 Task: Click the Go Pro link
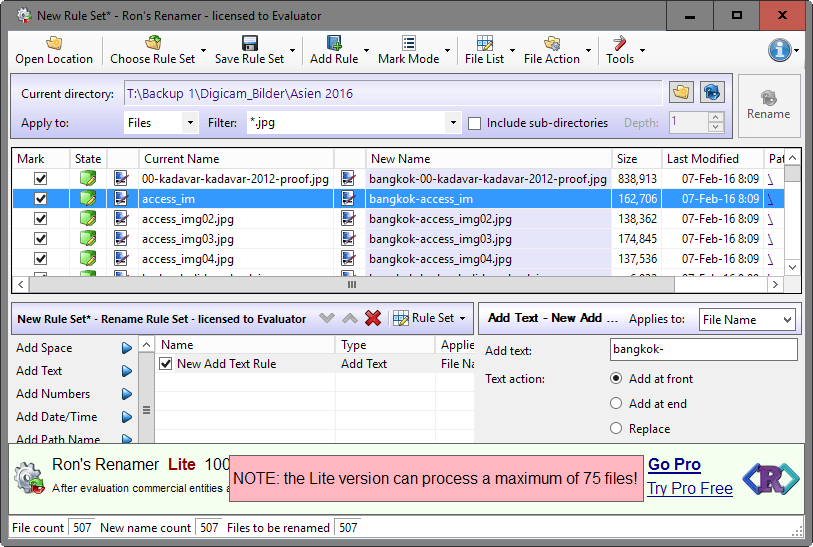tap(674, 464)
